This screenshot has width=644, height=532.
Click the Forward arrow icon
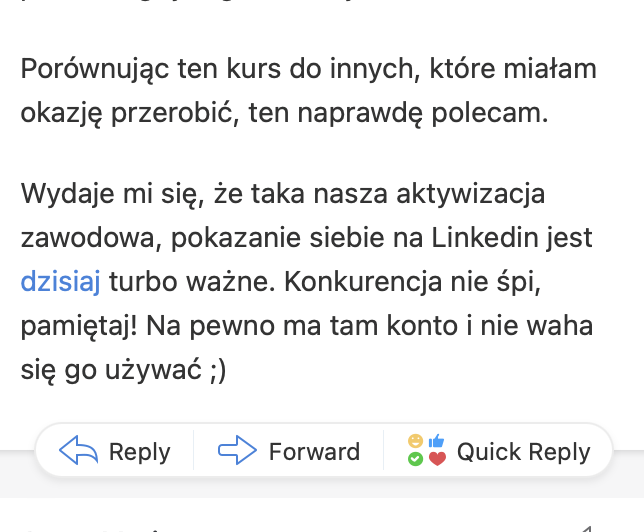point(237,451)
